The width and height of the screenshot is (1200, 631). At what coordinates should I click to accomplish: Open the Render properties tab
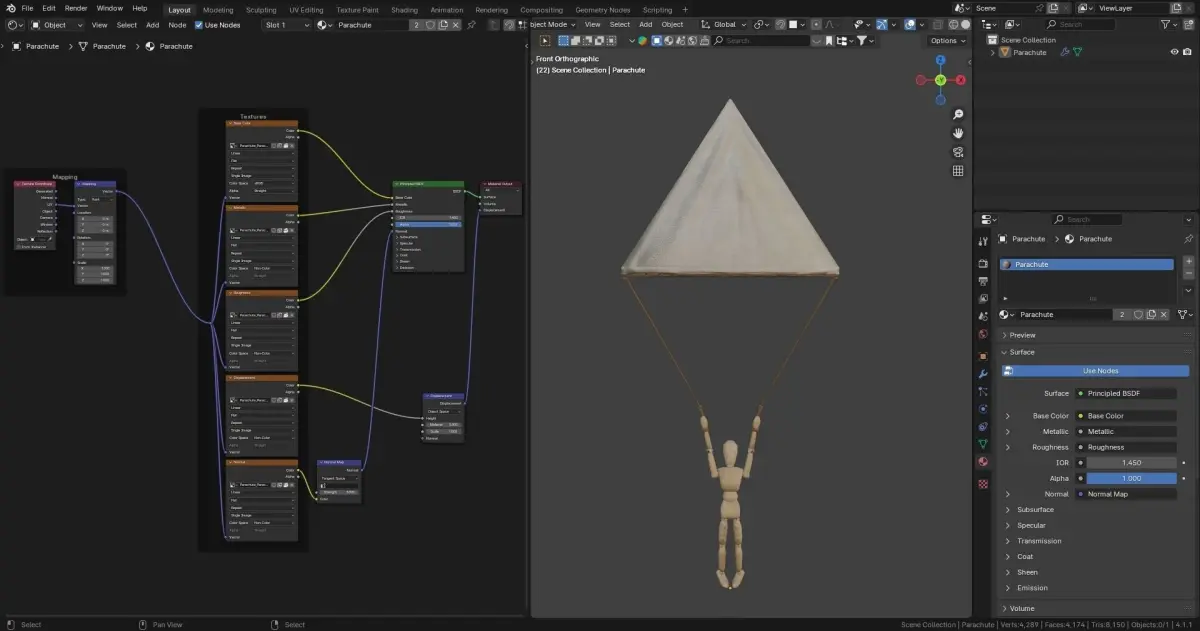983,263
